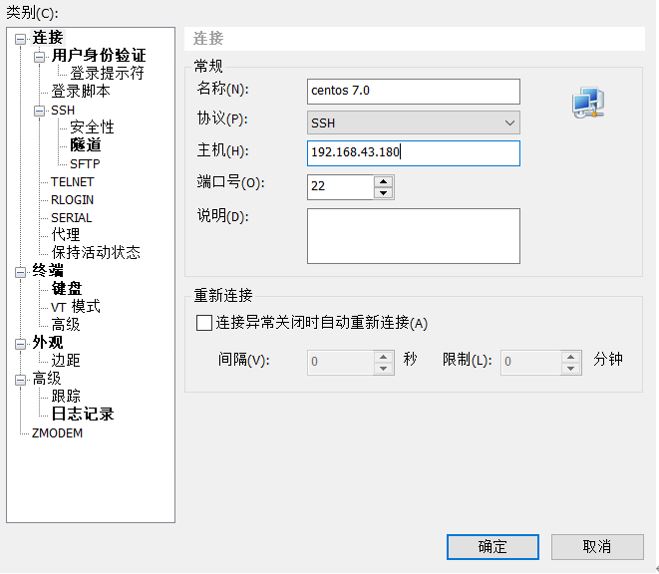This screenshot has width=659, height=574.
Task: Click the 确定 button
Action: pyautogui.click(x=493, y=547)
